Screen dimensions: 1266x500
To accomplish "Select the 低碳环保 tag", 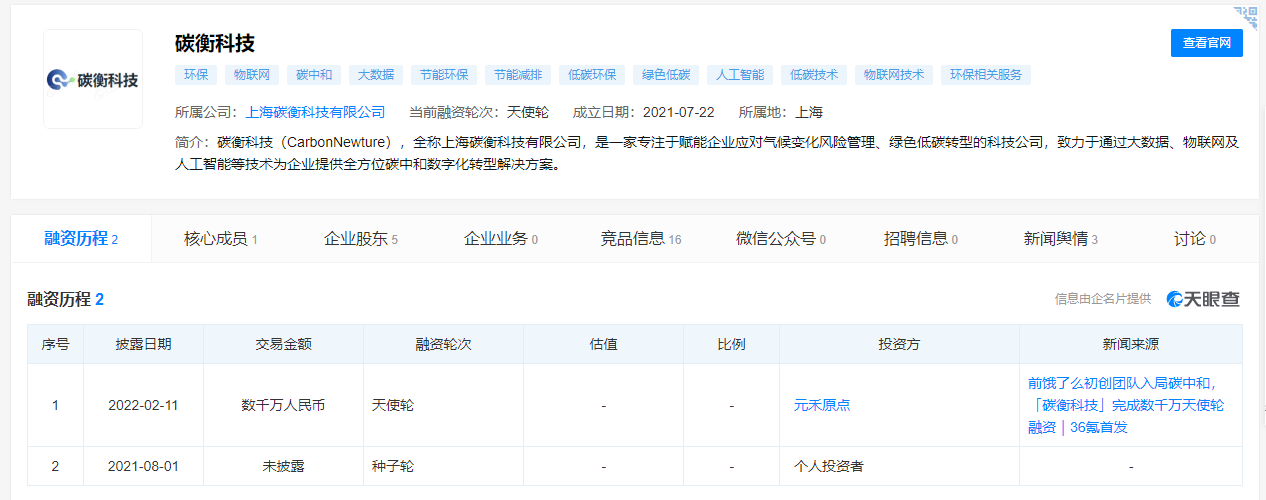I will (x=592, y=75).
